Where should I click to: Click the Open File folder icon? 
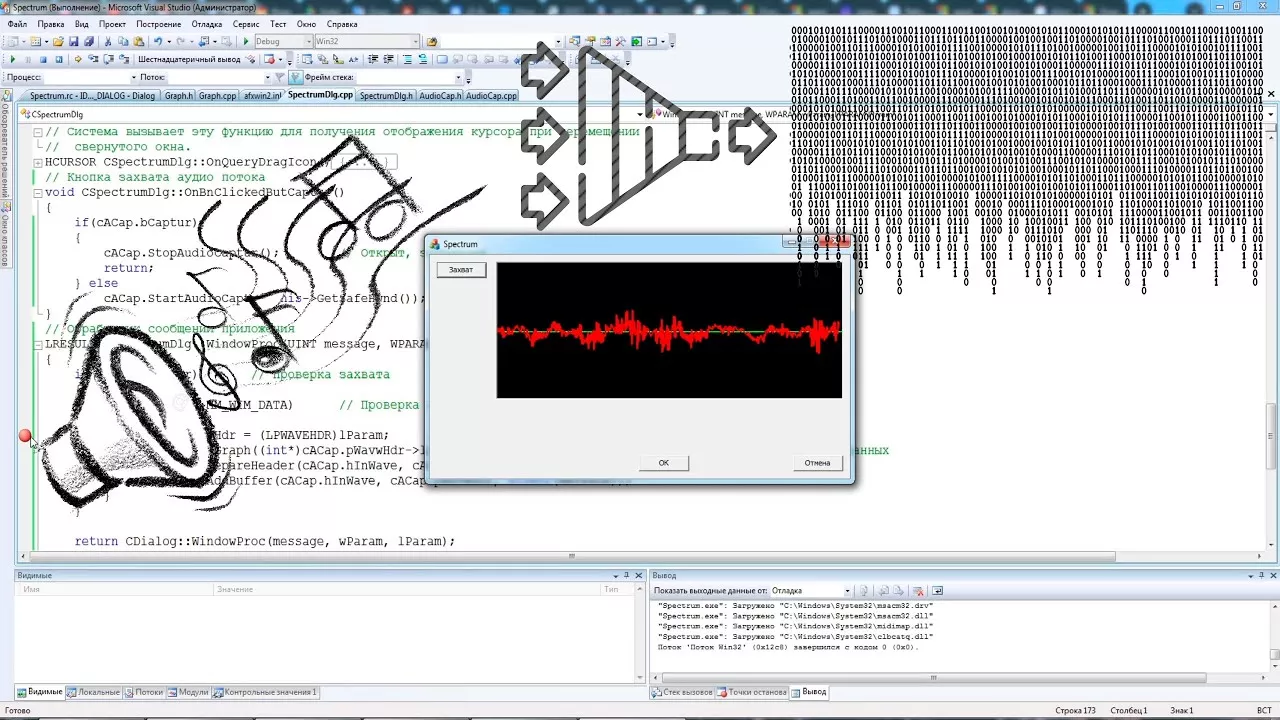coord(58,42)
